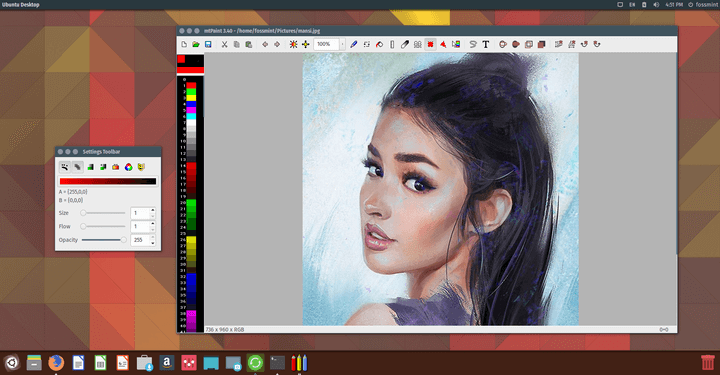The width and height of the screenshot is (720, 375).
Task: Click the Opacity value field showing 255
Action: 141,240
